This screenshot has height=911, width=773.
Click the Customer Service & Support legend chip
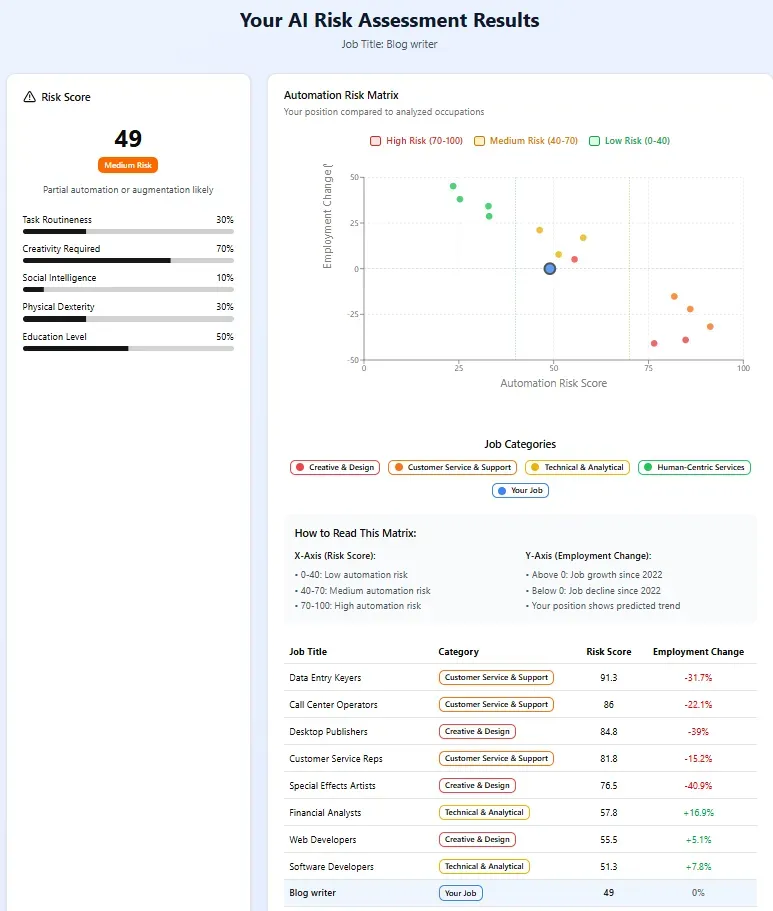452,467
